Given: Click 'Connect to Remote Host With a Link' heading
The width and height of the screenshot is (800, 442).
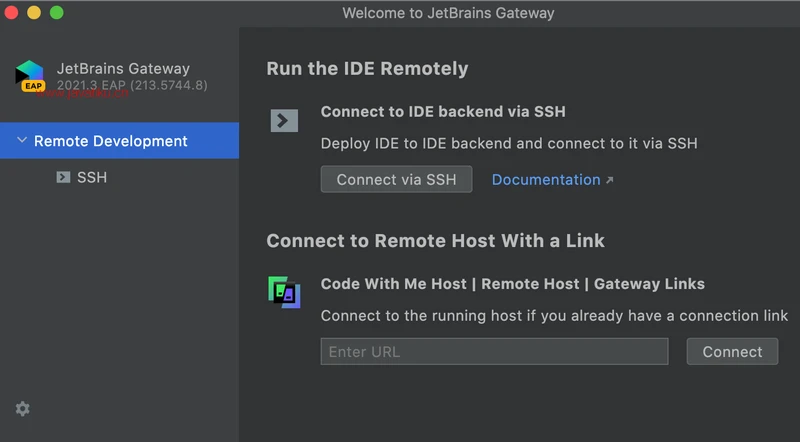Looking at the screenshot, I should coord(436,240).
